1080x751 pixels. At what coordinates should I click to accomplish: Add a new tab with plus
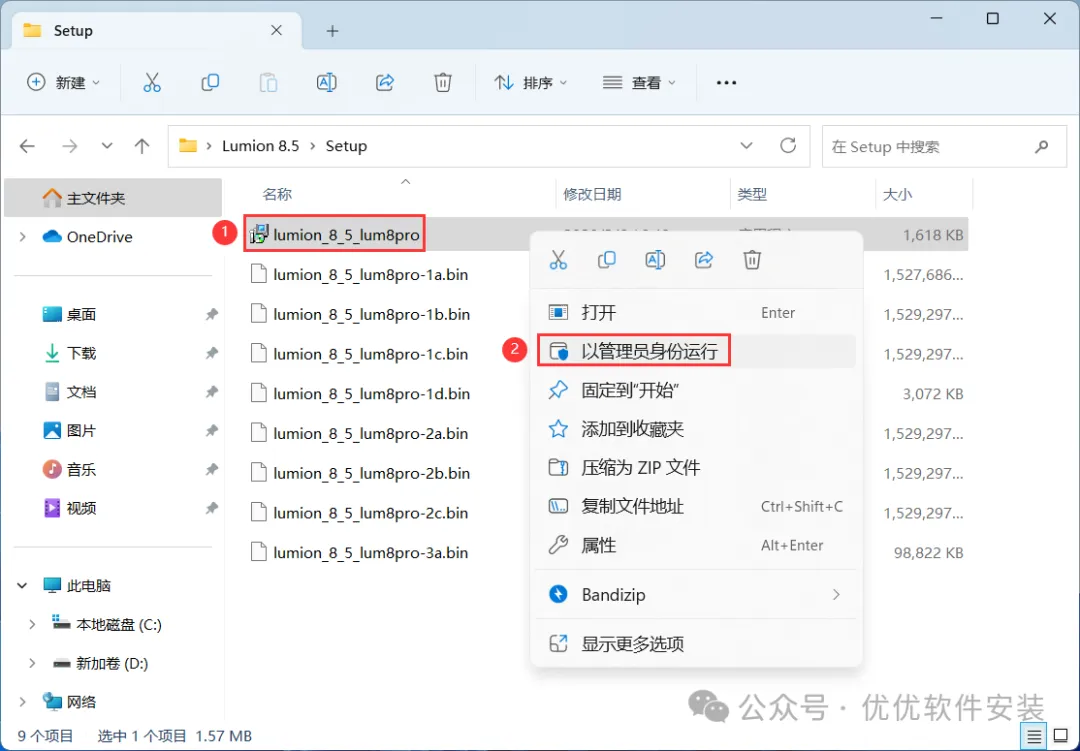coord(333,31)
